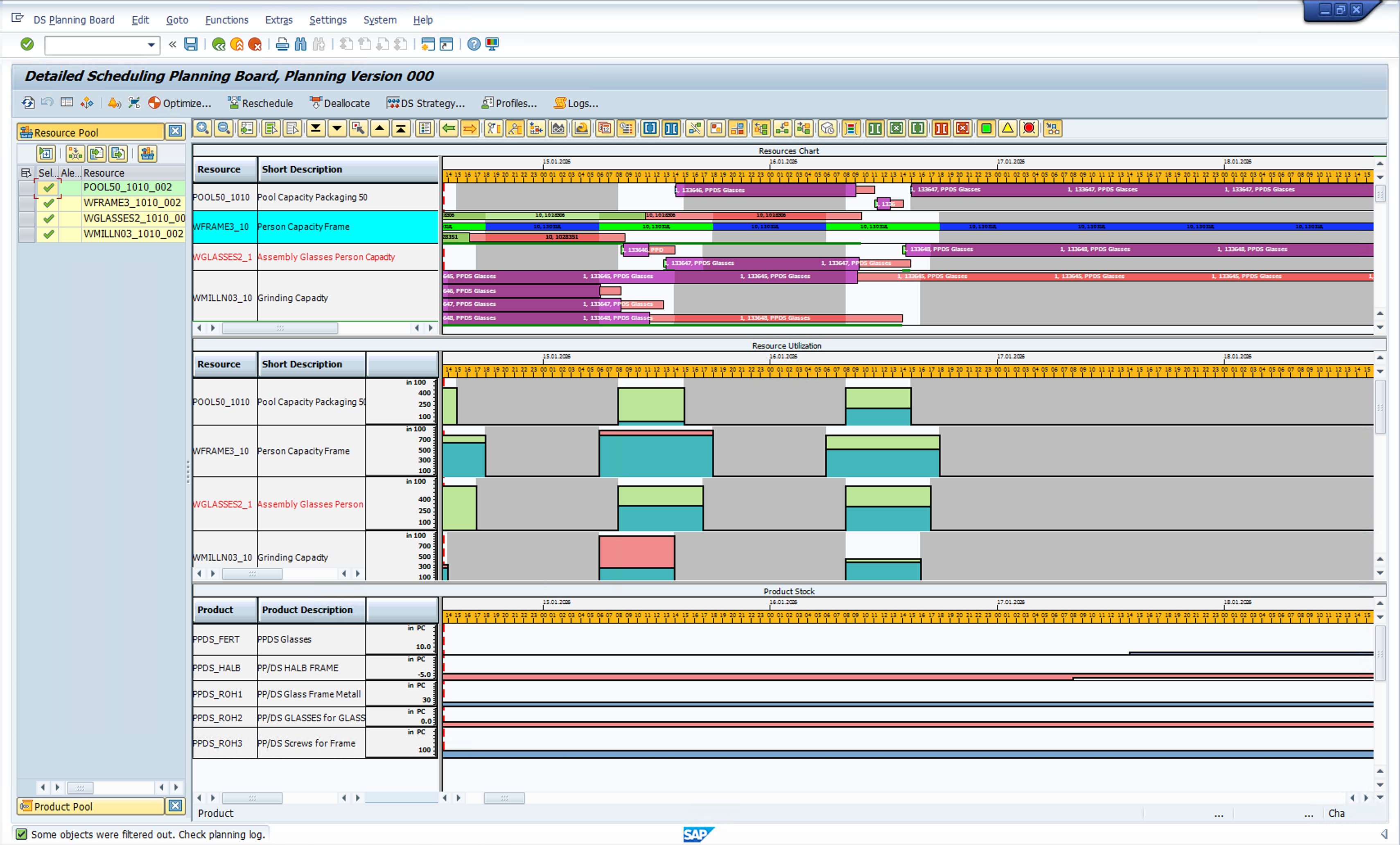Click the Save icon in toolbar
Image resolution: width=1400 pixels, height=845 pixels.
(x=191, y=44)
